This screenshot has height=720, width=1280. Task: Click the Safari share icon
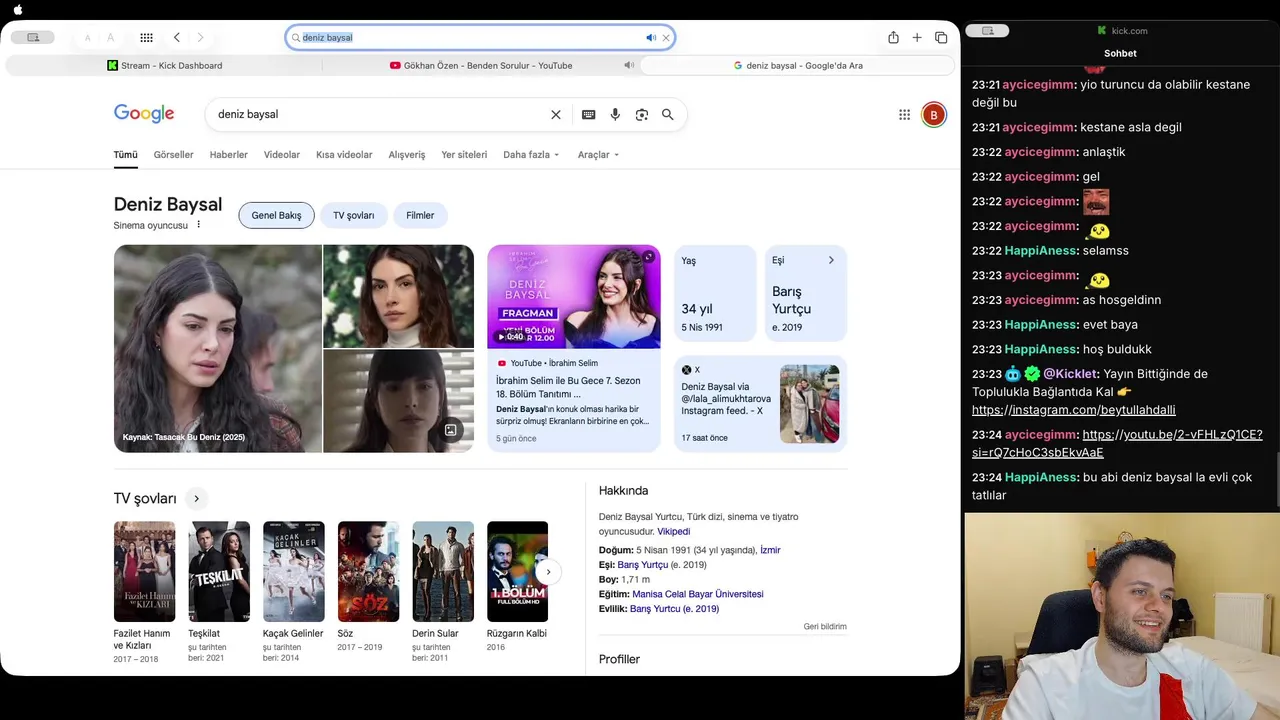(x=893, y=37)
